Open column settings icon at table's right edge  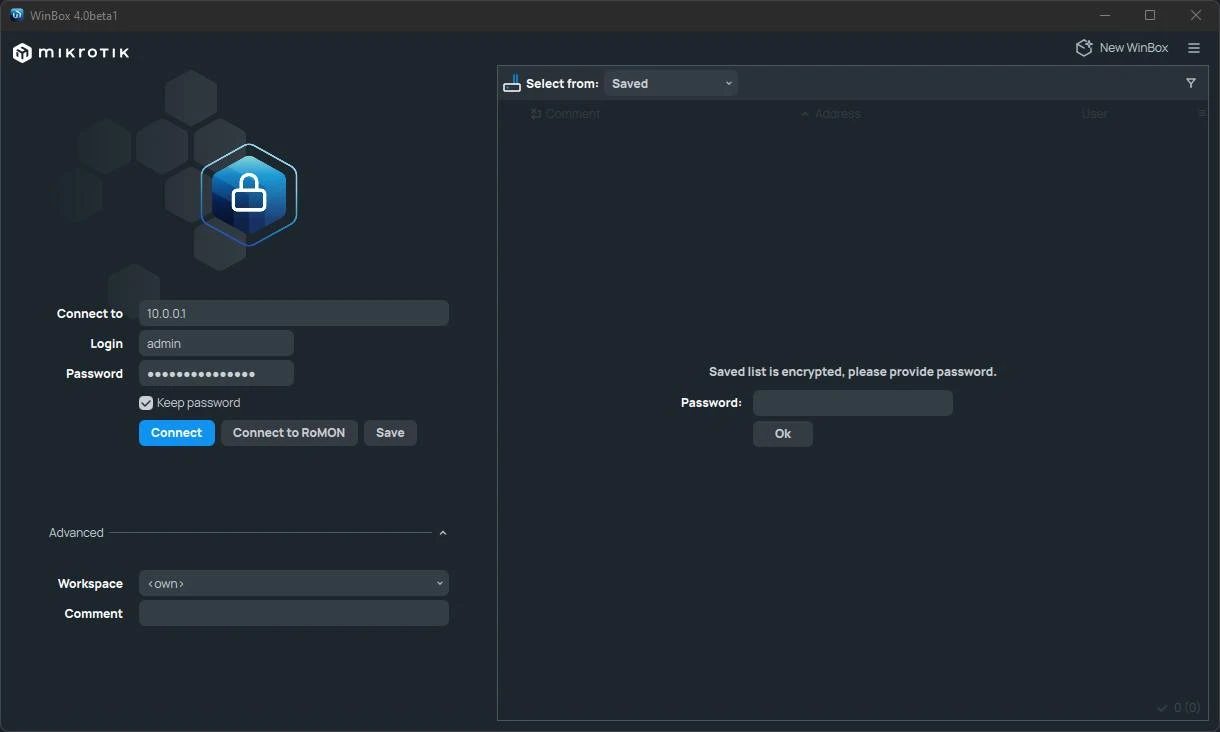tap(1201, 114)
